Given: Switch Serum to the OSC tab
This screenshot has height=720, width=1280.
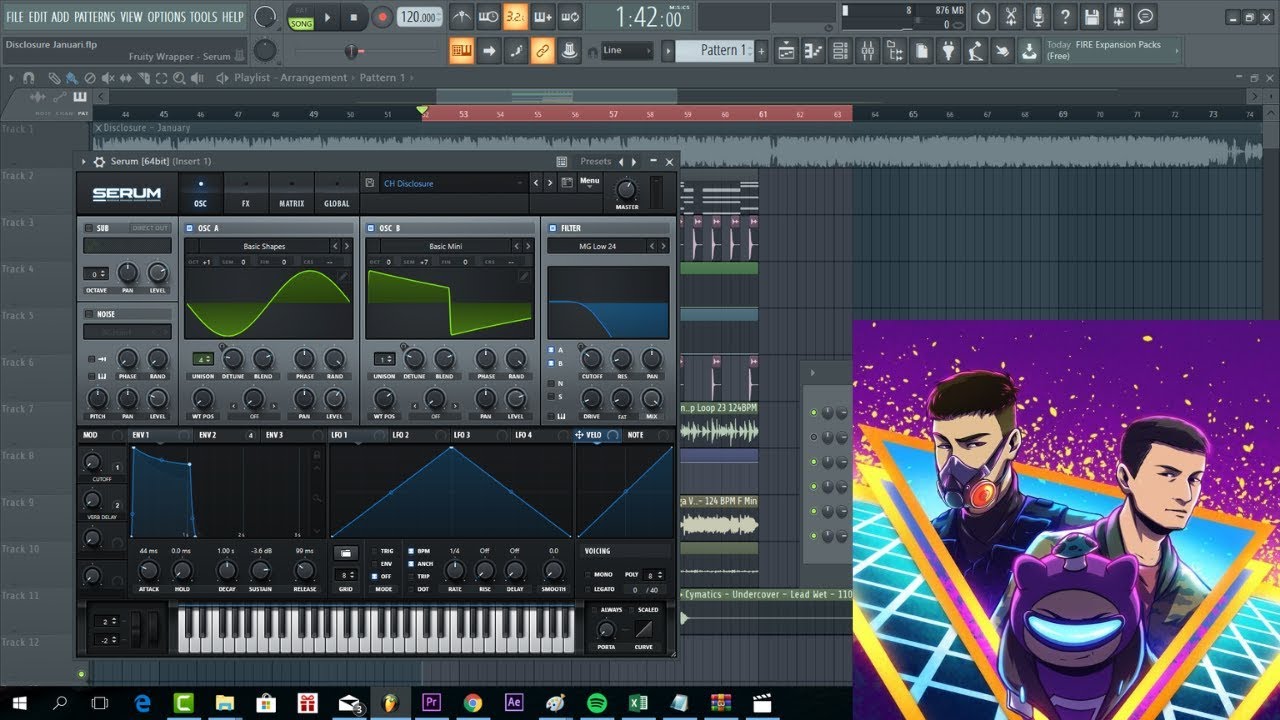Looking at the screenshot, I should click(200, 192).
